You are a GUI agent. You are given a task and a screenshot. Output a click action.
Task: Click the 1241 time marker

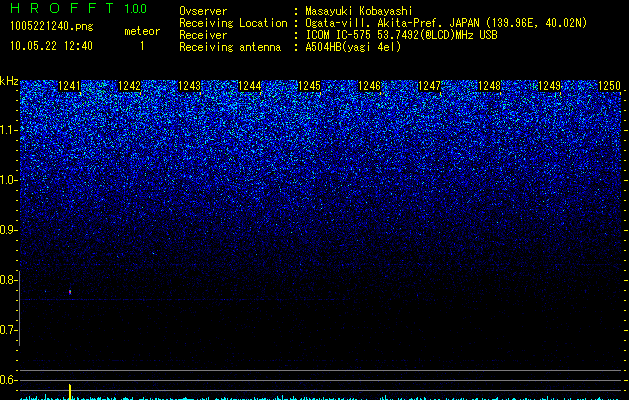pos(69,86)
